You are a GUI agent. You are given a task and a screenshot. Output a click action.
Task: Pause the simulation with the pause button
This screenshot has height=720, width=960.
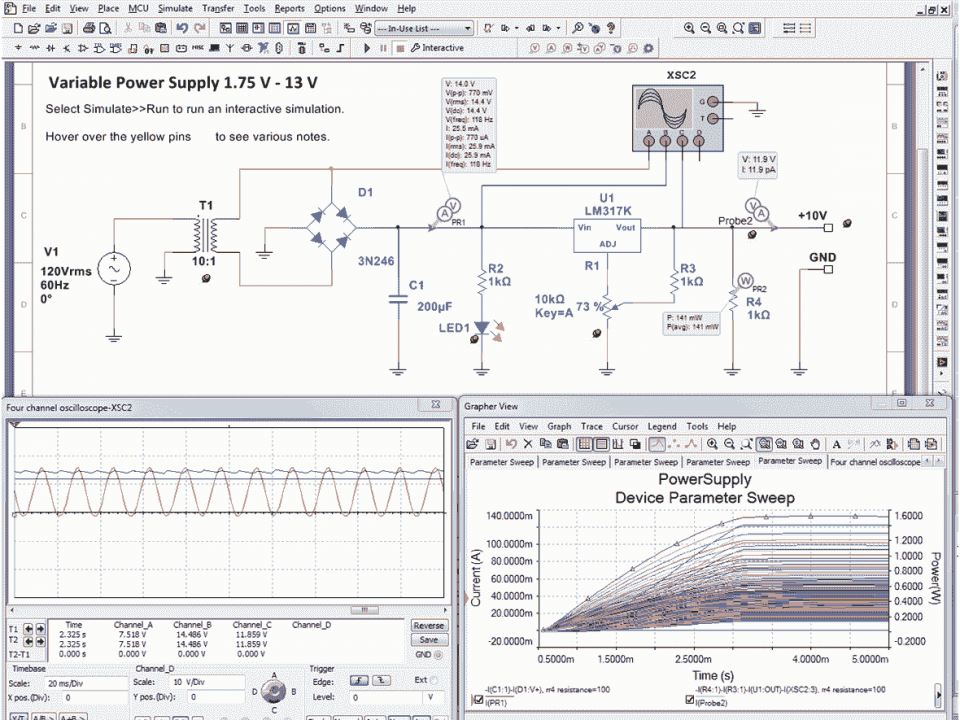click(383, 48)
